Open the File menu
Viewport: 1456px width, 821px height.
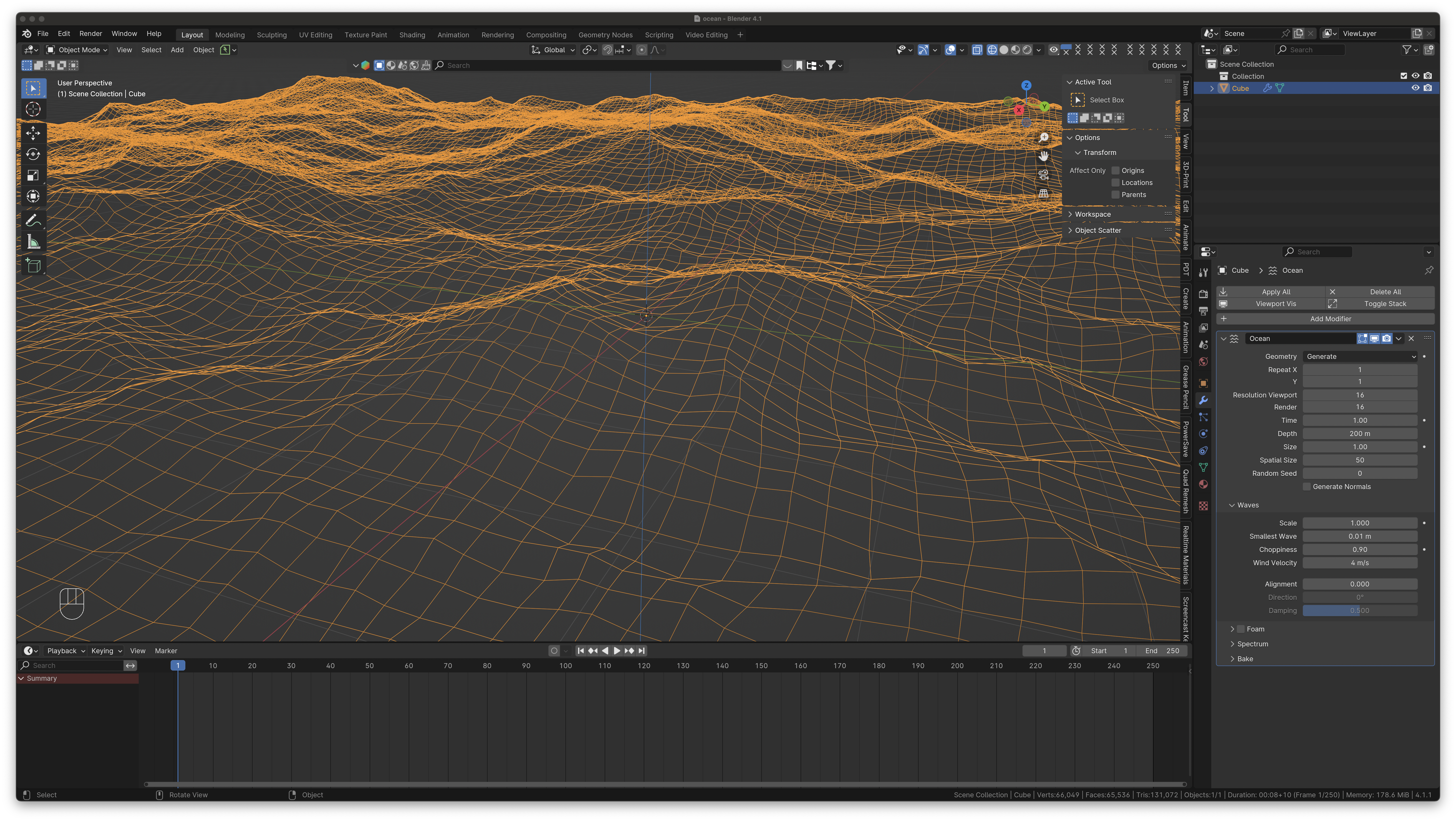[x=43, y=34]
